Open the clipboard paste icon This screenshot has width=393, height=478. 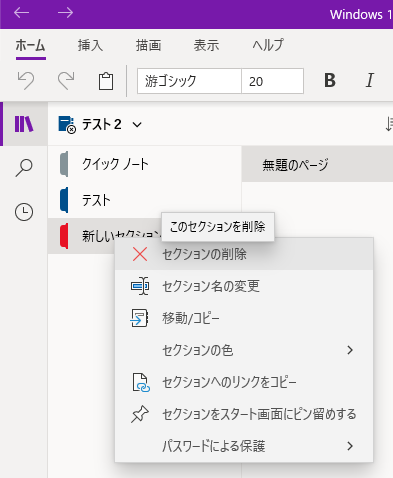tap(106, 81)
